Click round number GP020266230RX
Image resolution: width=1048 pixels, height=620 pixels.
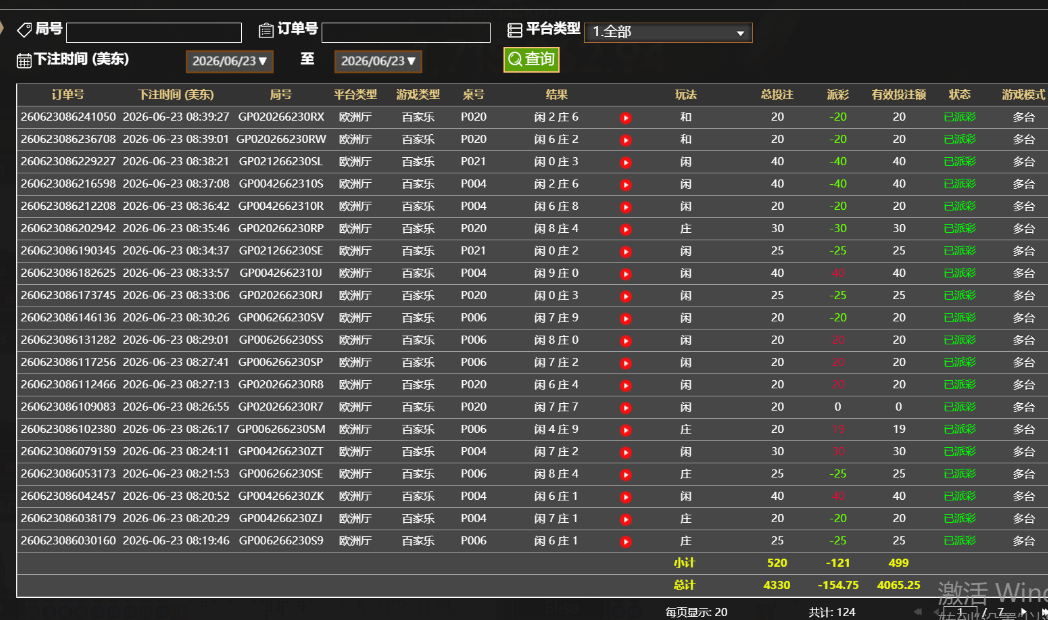281,117
